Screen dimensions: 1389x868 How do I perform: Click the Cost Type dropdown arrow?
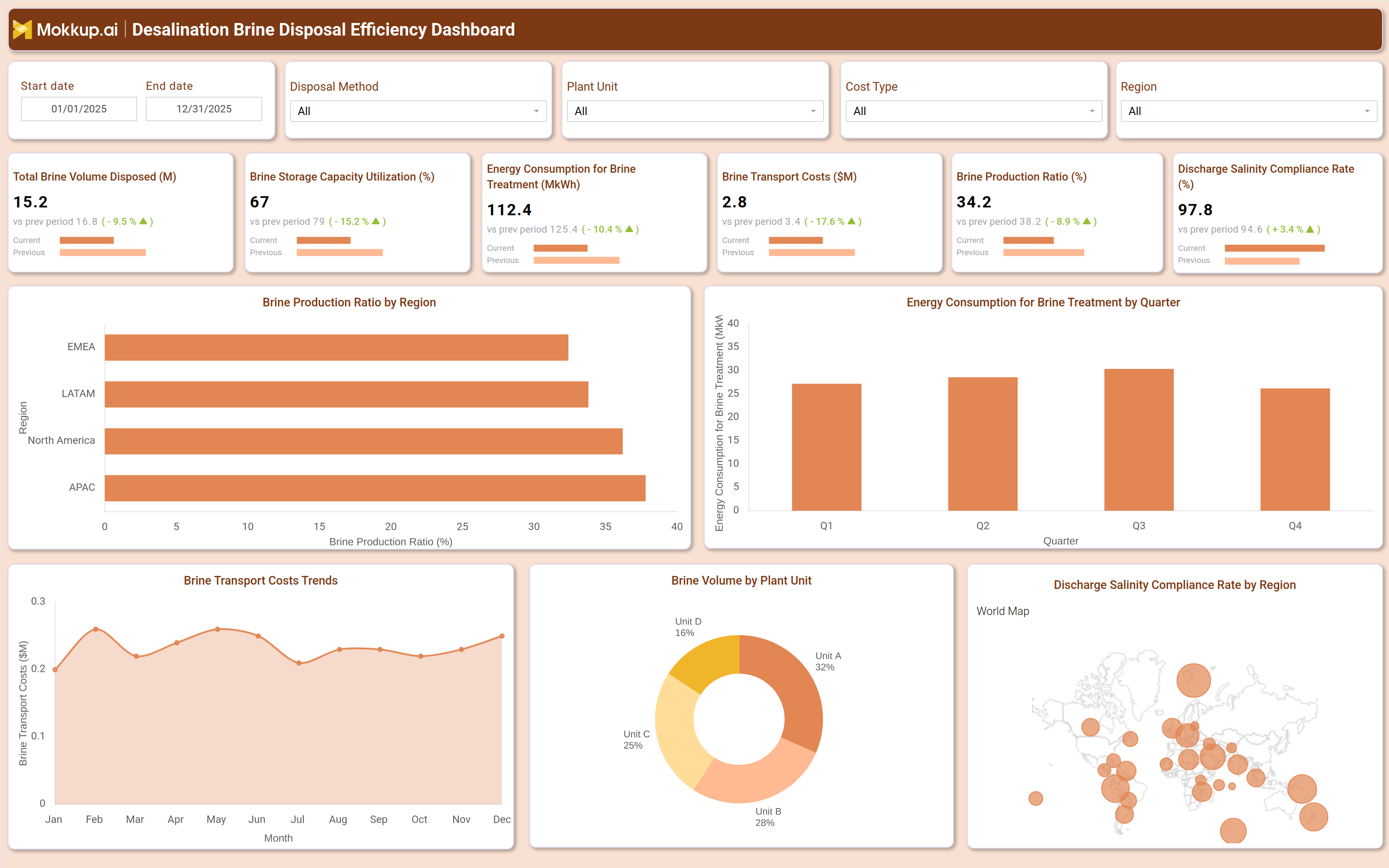tap(1092, 112)
